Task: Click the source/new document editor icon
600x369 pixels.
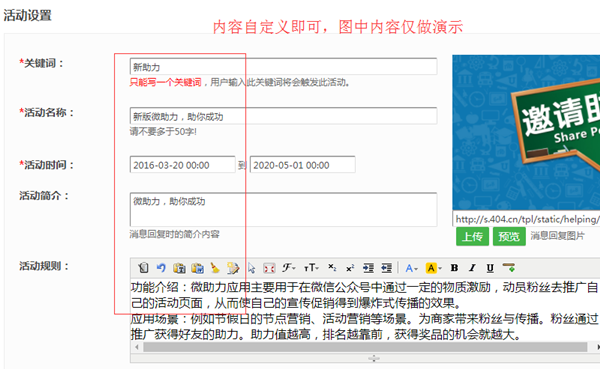Action: click(x=143, y=268)
